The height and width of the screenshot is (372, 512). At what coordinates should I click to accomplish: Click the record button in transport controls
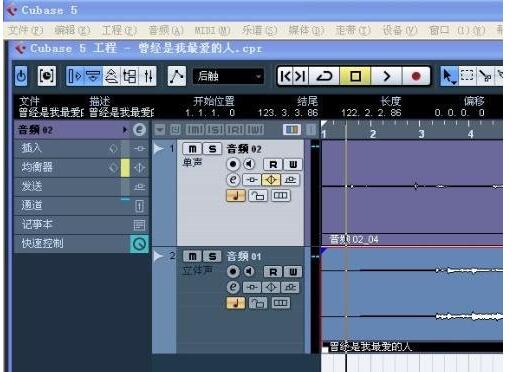tap(415, 76)
